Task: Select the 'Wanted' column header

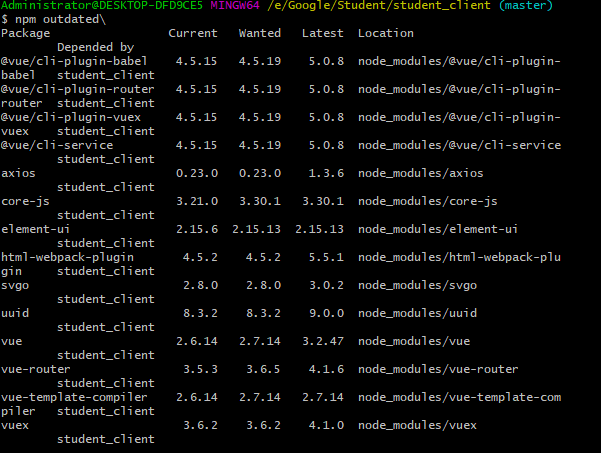Action: [x=260, y=33]
